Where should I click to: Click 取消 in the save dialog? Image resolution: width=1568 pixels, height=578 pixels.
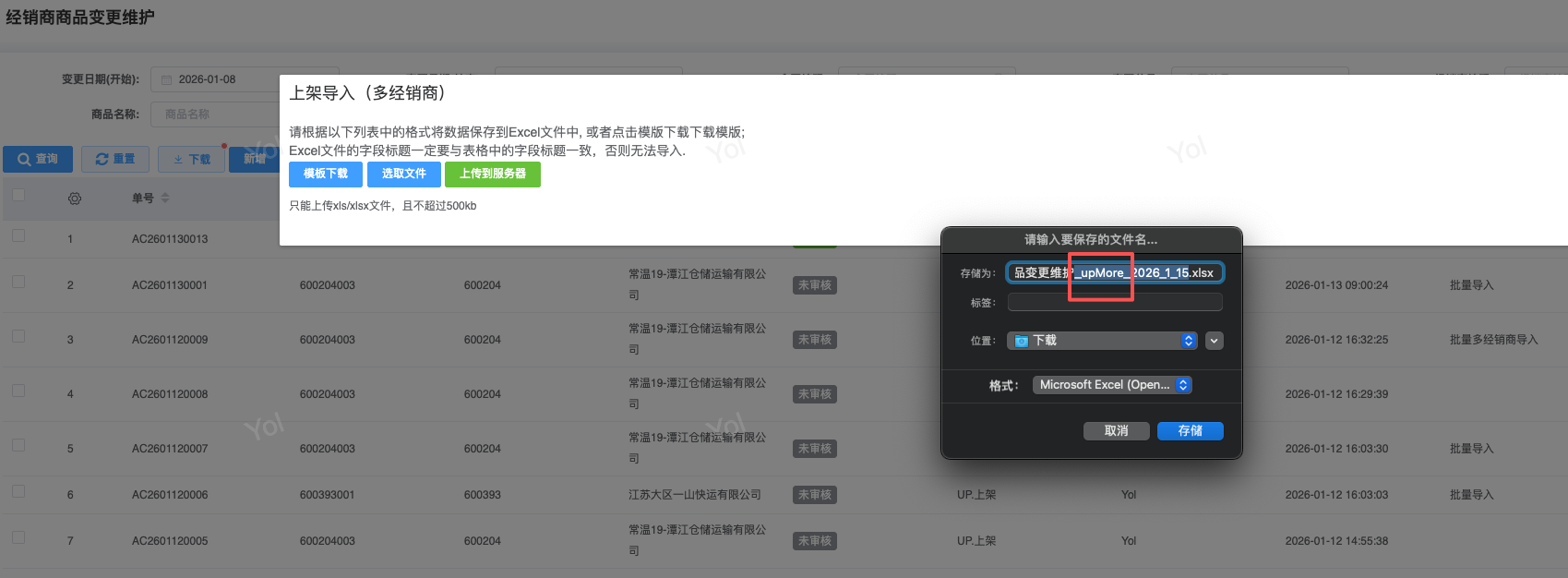coord(1117,431)
